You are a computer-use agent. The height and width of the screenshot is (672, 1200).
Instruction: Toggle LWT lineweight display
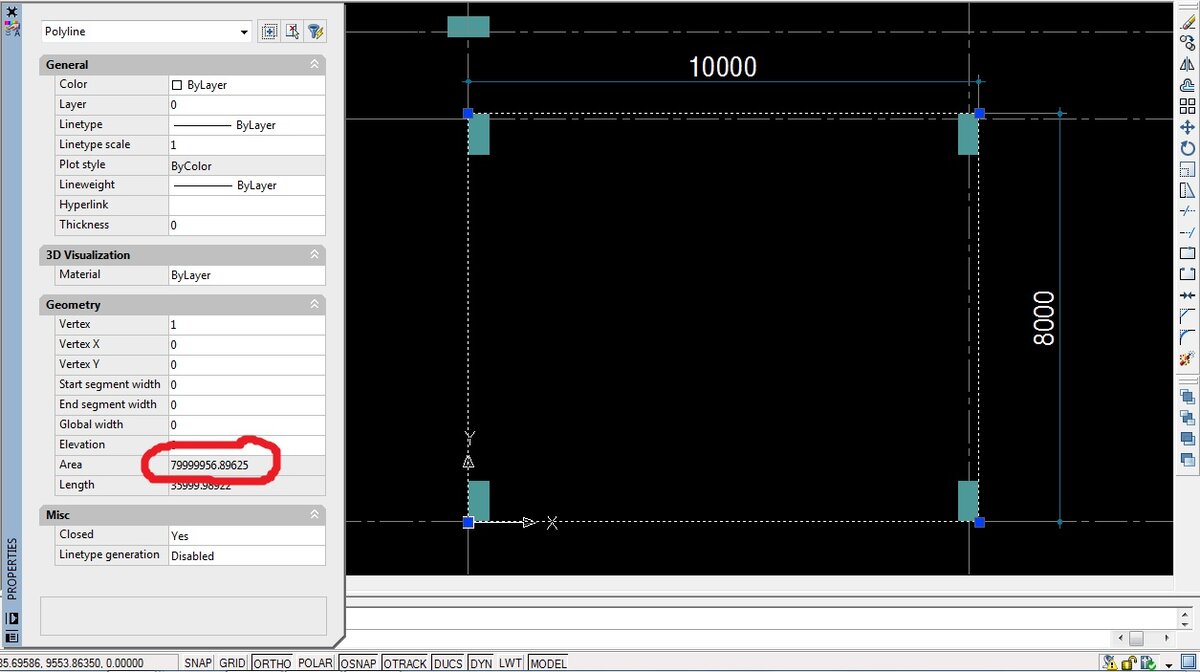(x=510, y=663)
